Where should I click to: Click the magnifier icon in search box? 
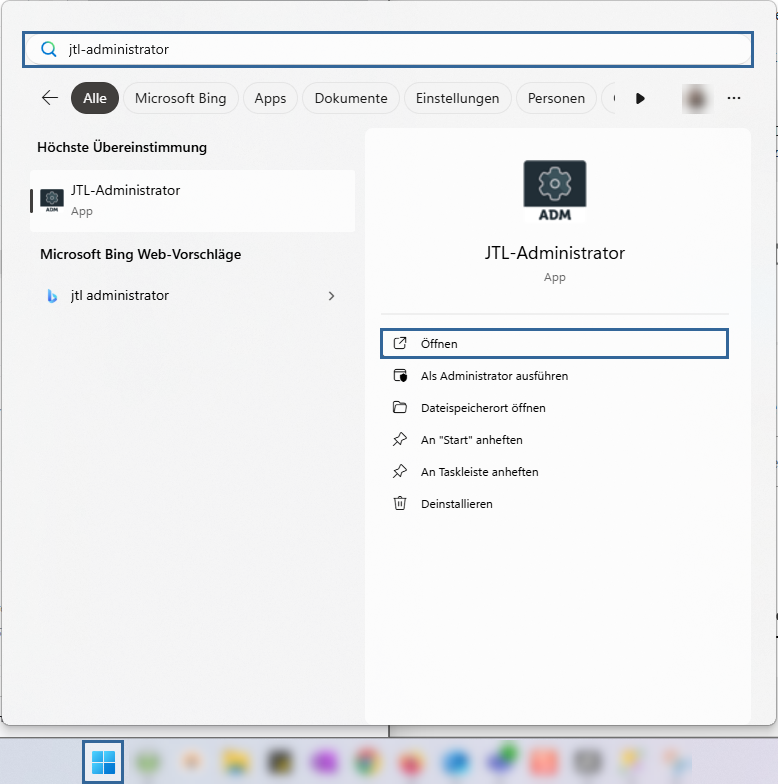click(48, 49)
